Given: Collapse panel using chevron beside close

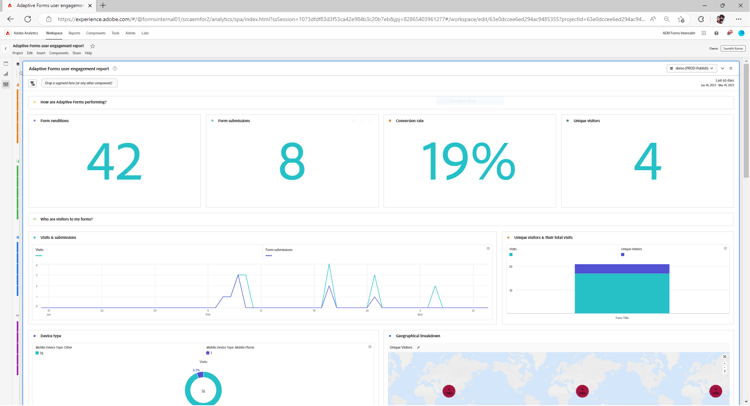Looking at the screenshot, I should tap(723, 68).
